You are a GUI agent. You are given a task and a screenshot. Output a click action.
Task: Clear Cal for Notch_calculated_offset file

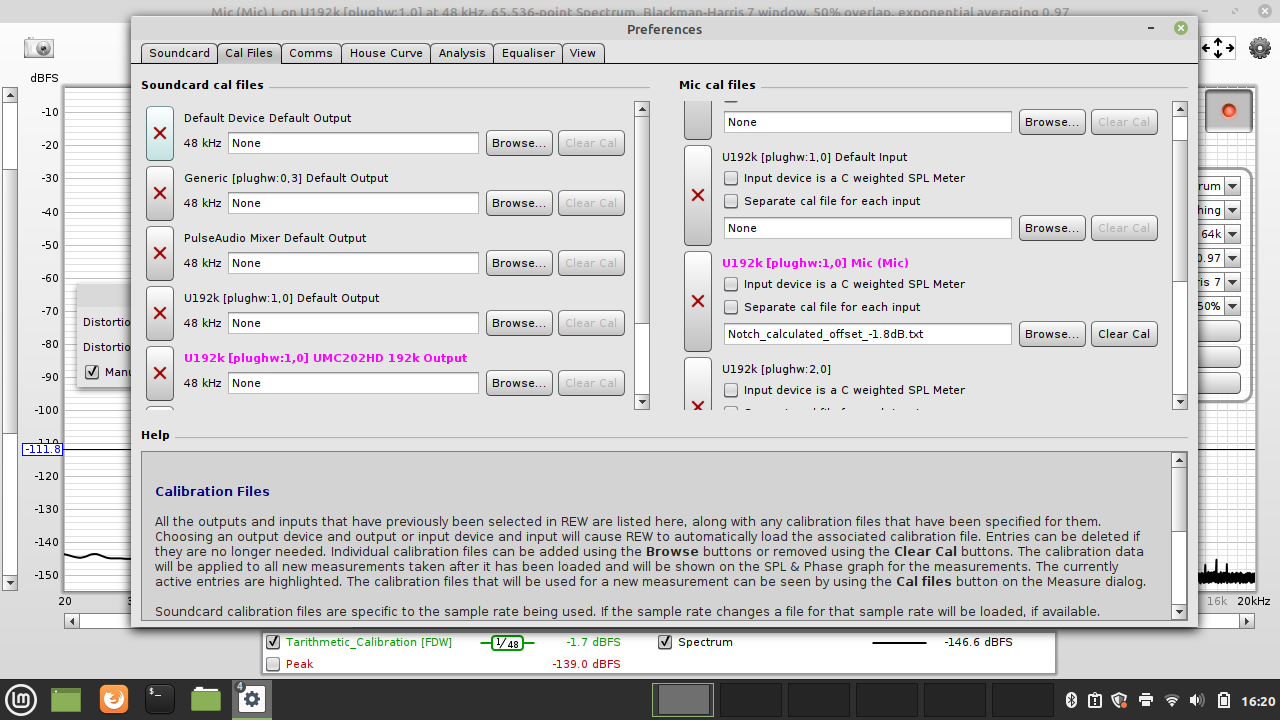point(1124,334)
